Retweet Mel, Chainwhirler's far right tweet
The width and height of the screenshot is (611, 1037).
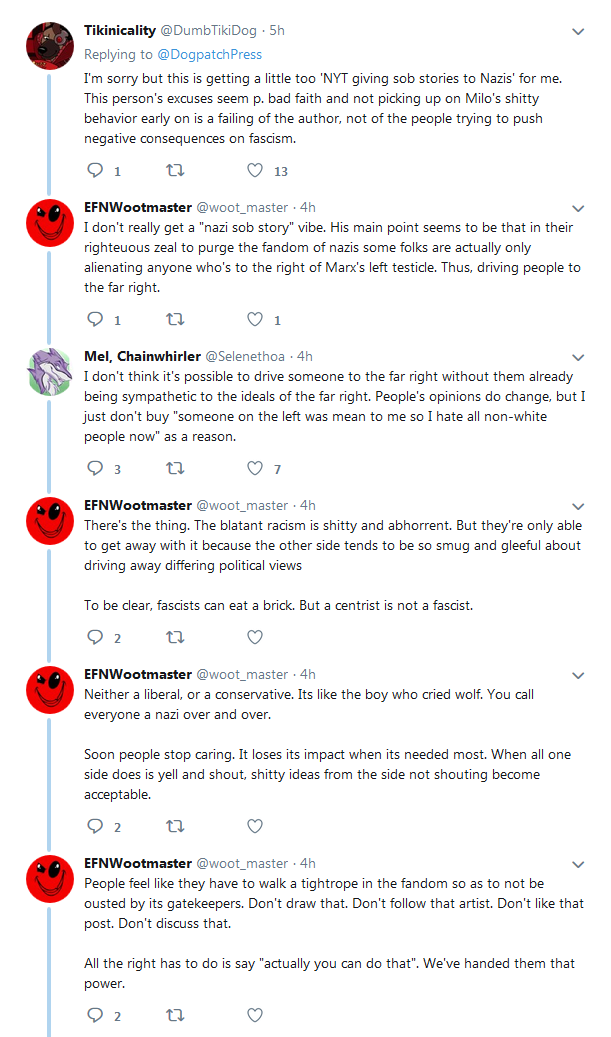[175, 468]
